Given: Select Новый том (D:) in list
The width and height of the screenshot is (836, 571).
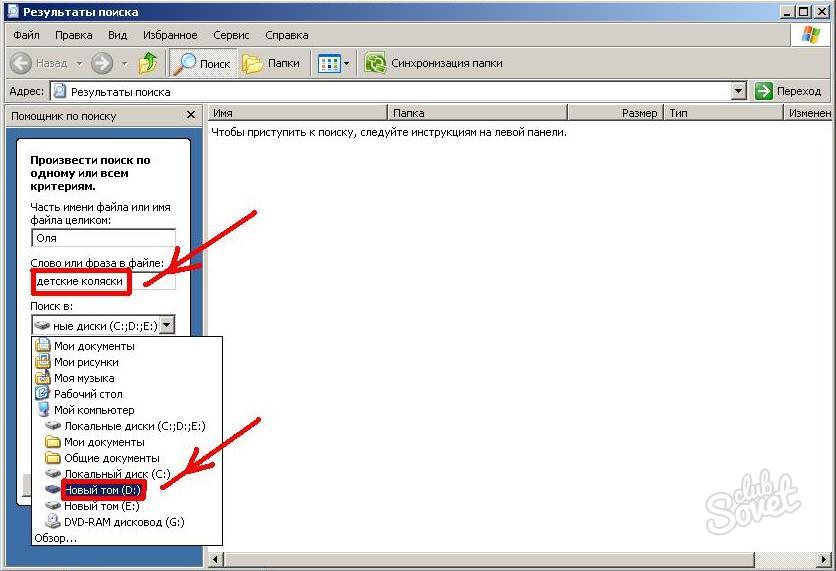Looking at the screenshot, I should coord(103,489).
